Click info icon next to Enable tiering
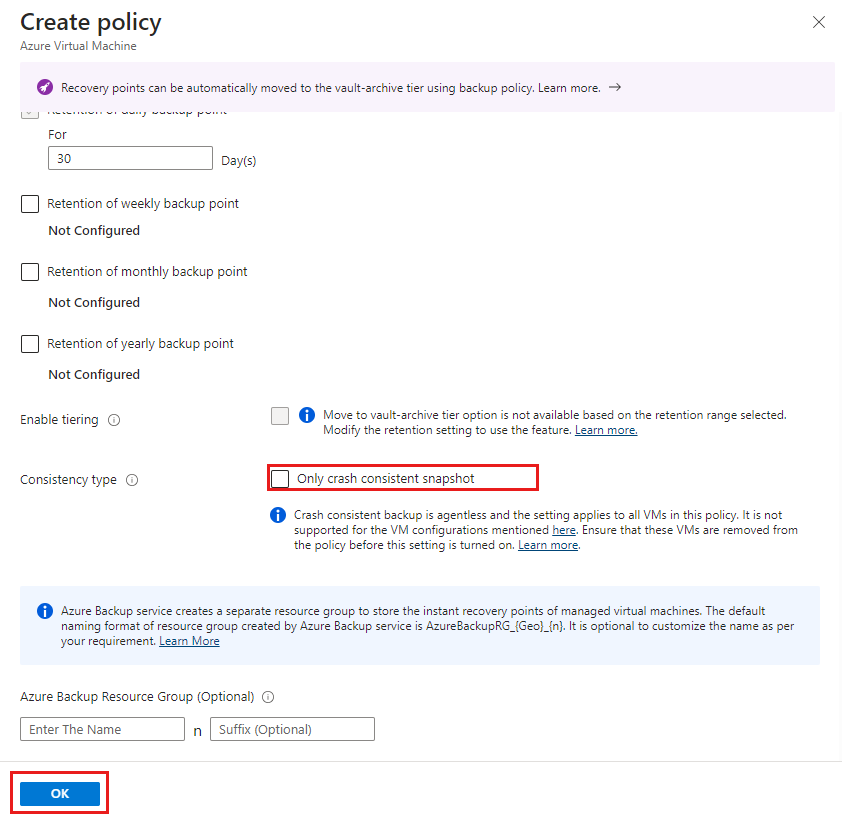This screenshot has height=826, width=842. tap(114, 420)
